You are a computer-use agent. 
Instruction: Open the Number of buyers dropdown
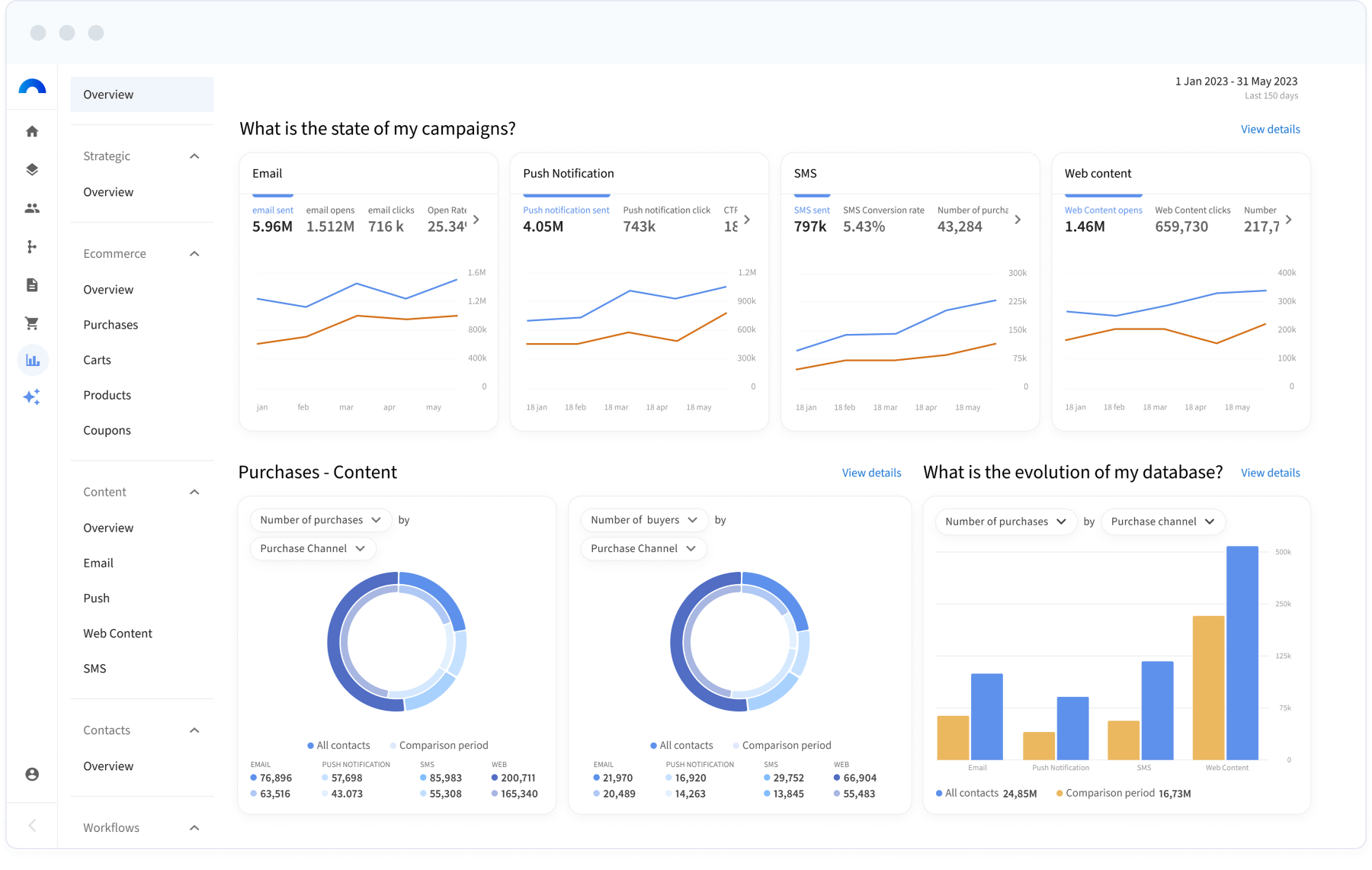[x=643, y=520]
